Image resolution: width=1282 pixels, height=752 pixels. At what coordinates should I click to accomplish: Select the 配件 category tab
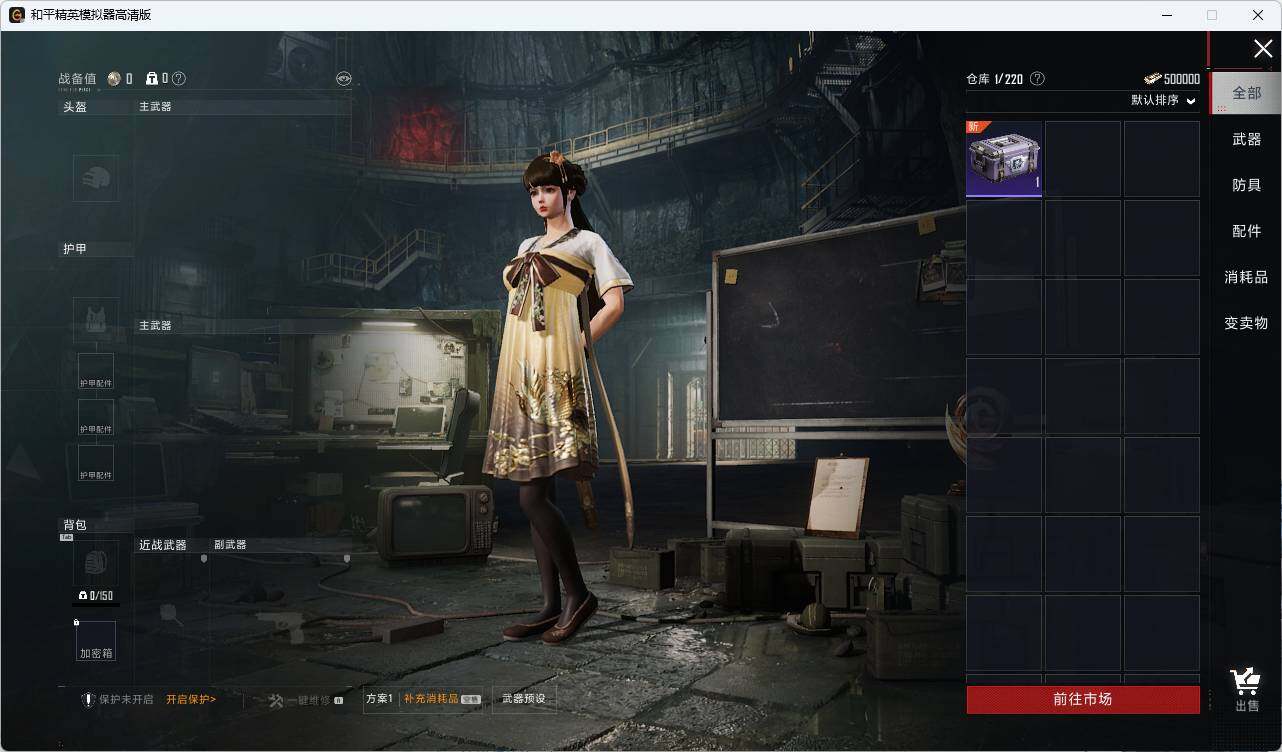coord(1246,231)
